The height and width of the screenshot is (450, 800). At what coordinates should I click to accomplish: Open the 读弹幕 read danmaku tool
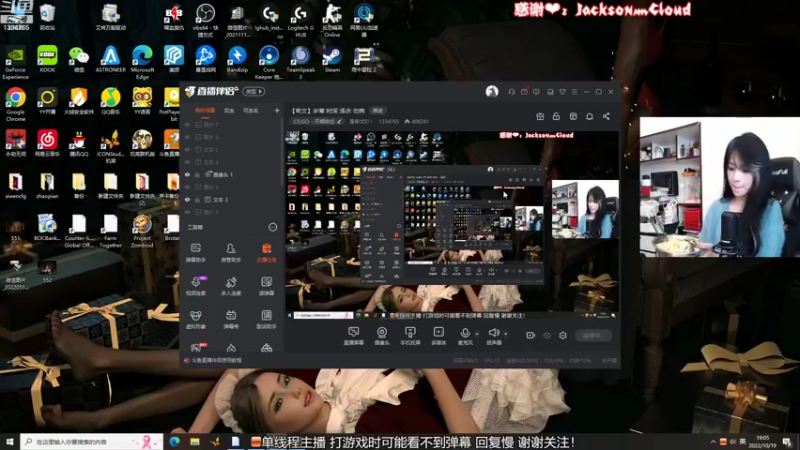pyautogui.click(x=266, y=286)
